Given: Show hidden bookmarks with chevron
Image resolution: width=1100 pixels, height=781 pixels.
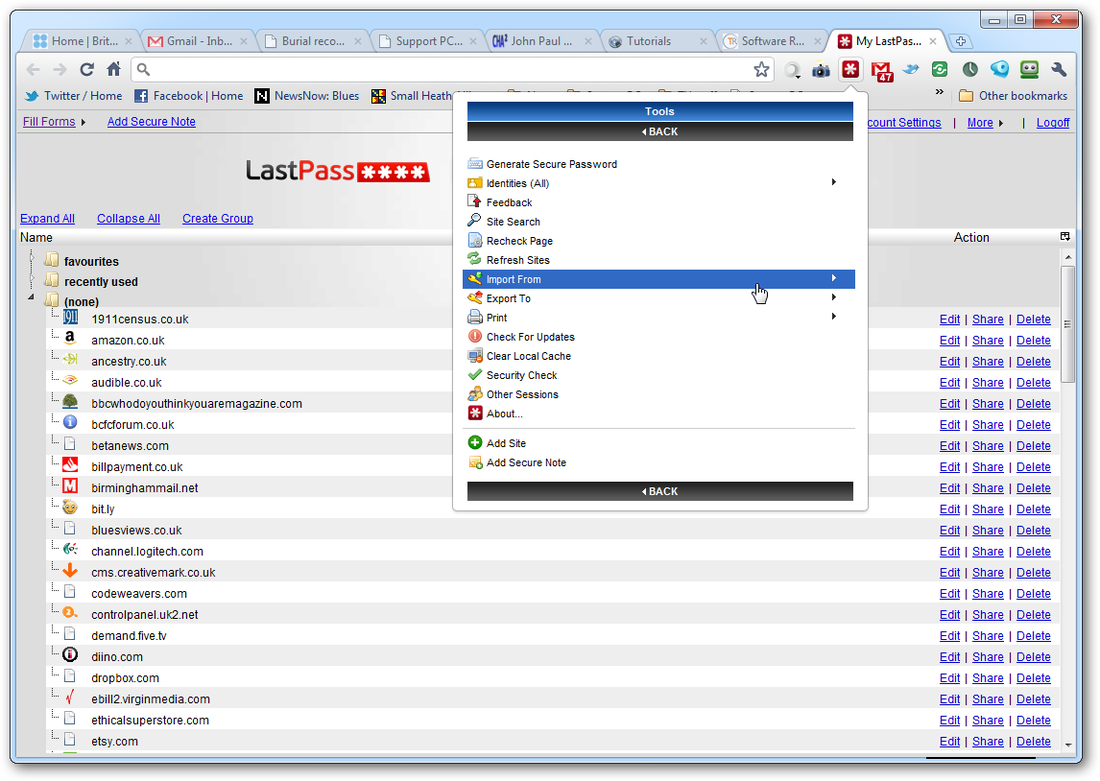Looking at the screenshot, I should pyautogui.click(x=939, y=92).
